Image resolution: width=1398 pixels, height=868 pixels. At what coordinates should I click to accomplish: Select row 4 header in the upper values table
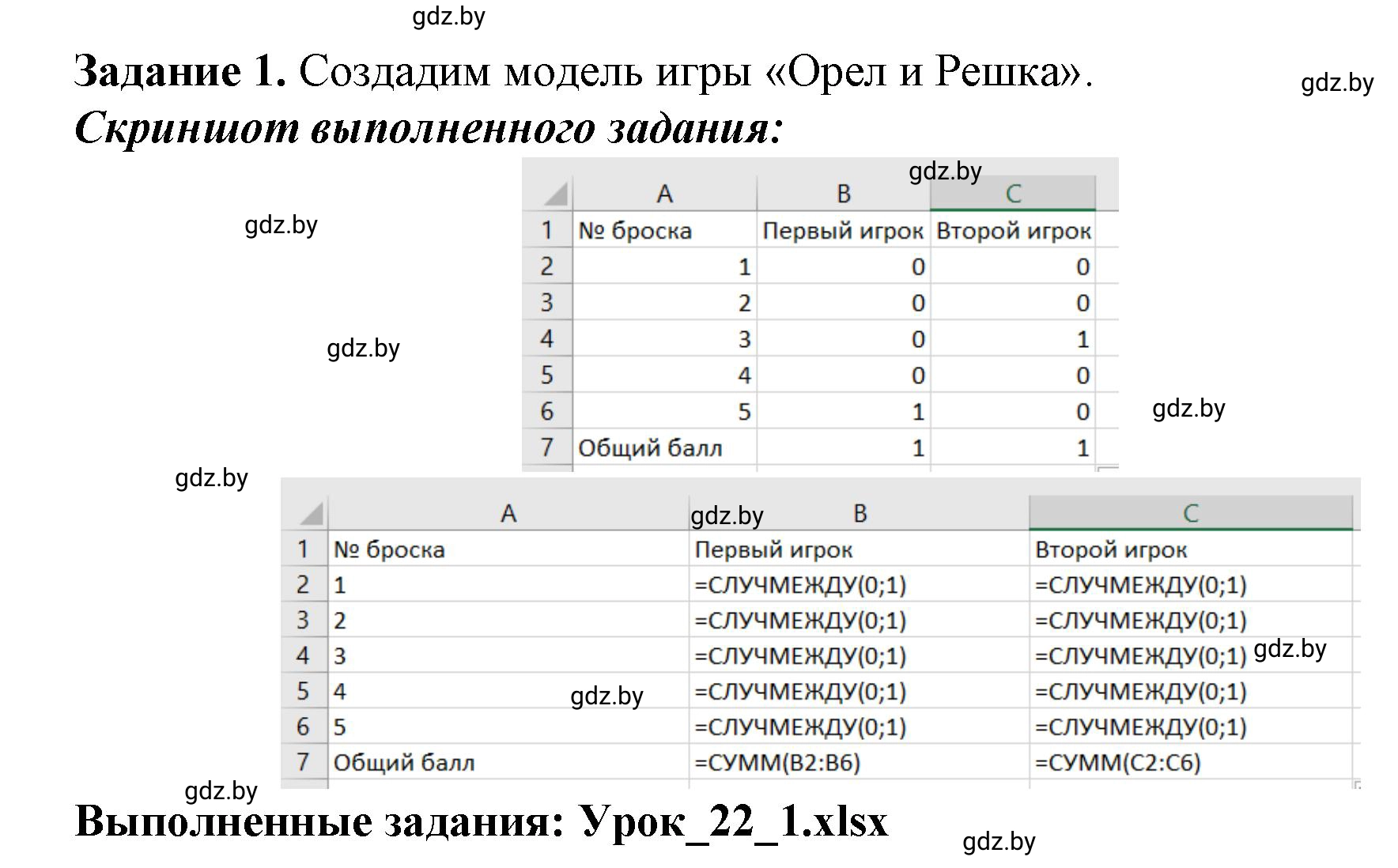(x=547, y=338)
